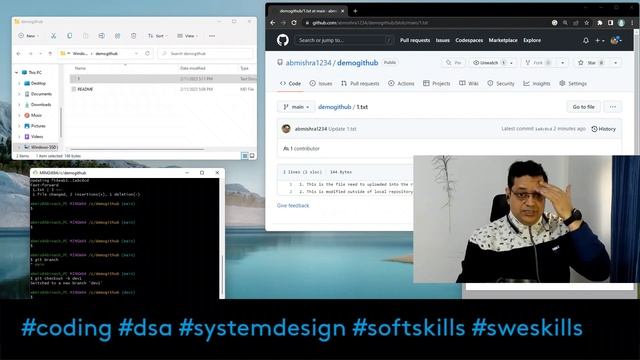Screen dimensions: 640x360
Task: Open the Sort dropdown in File Explorer
Action: [157, 36]
